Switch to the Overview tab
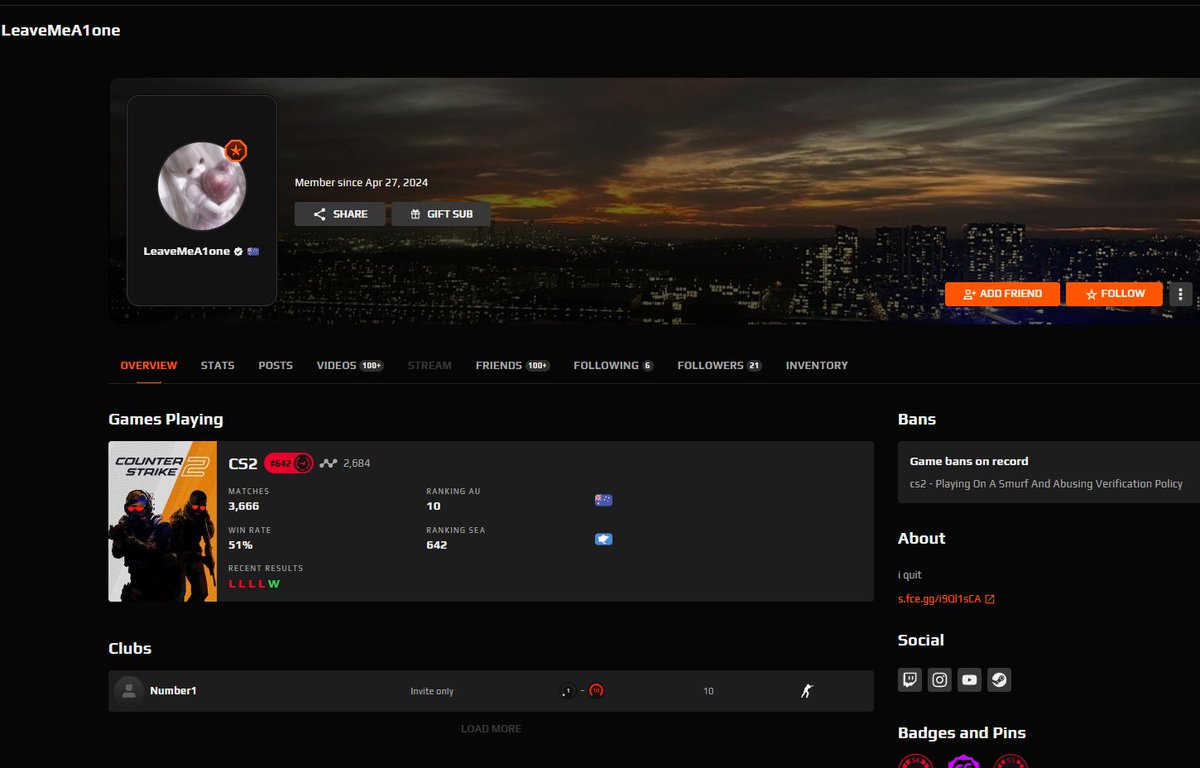1200x768 pixels. tap(149, 366)
